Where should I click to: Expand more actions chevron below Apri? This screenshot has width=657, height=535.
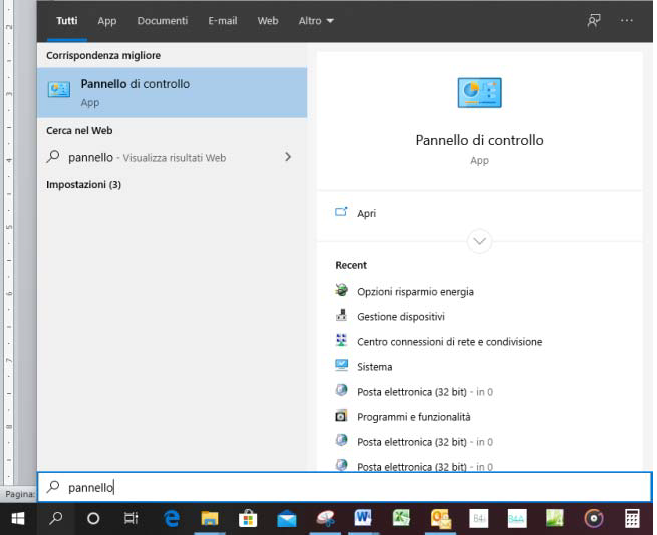[x=479, y=241]
